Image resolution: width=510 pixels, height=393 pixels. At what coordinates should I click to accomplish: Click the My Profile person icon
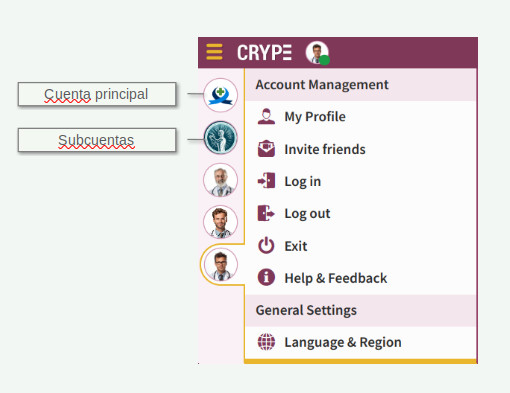(x=266, y=116)
